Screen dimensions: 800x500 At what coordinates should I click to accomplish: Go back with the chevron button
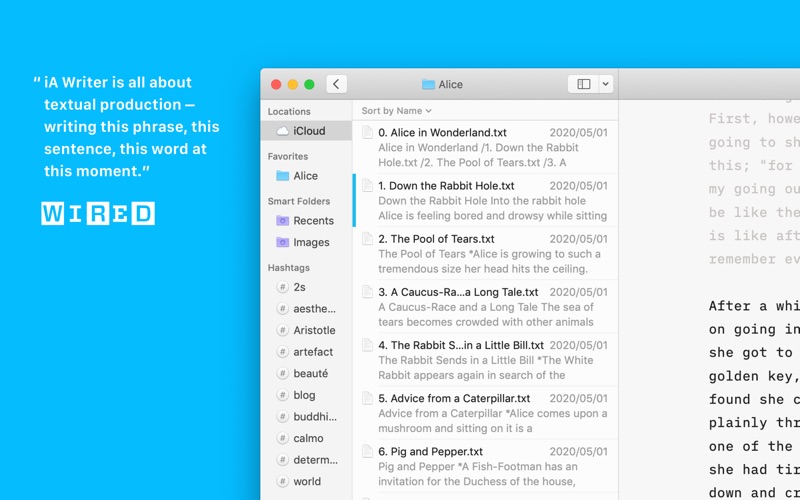(x=336, y=84)
